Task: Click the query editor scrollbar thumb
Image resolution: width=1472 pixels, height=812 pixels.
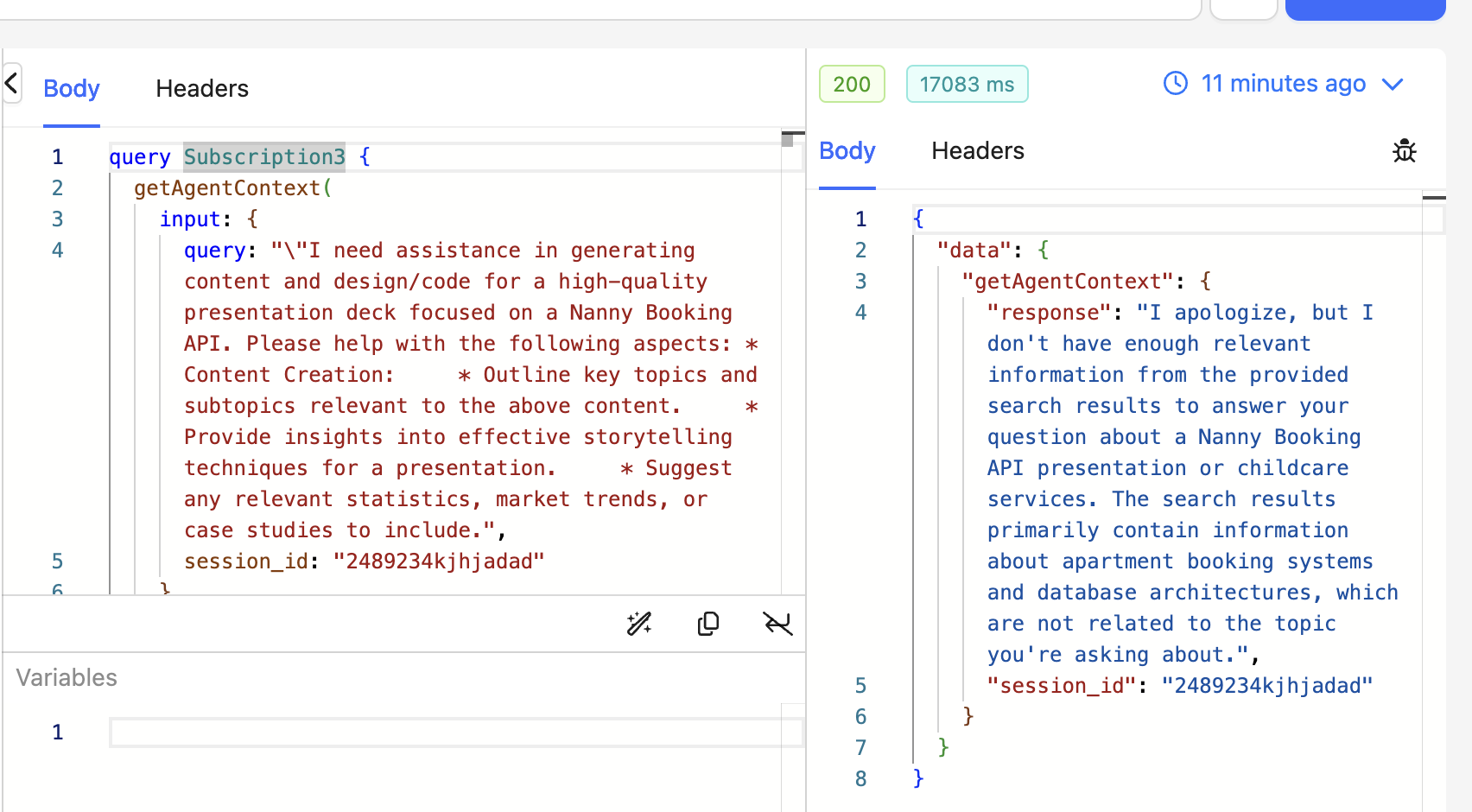Action: click(787, 139)
